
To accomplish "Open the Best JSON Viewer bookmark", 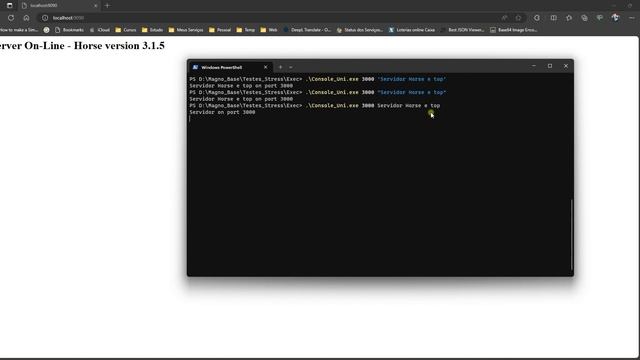I will tap(462, 30).
